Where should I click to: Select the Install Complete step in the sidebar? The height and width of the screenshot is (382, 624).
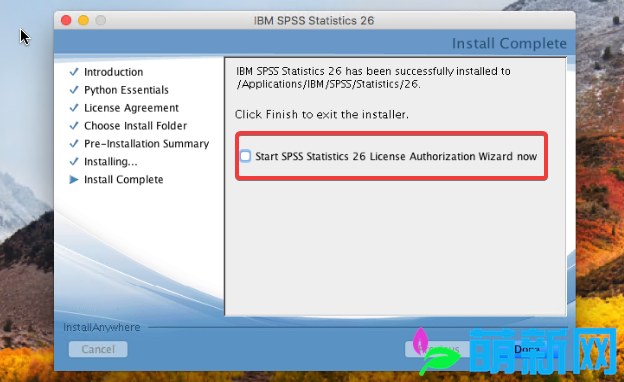click(123, 179)
